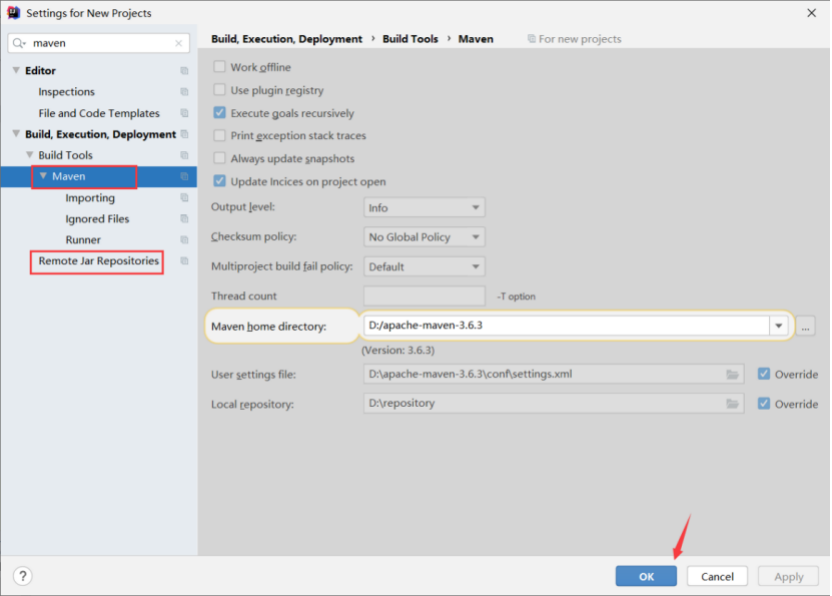Uncheck Execute goals recursively
Image resolution: width=832 pixels, height=596 pixels.
pos(219,113)
